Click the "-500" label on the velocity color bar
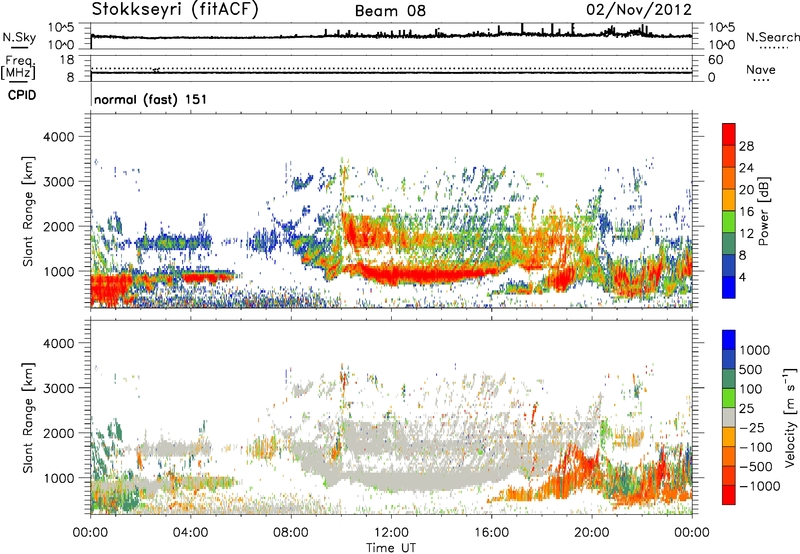Image resolution: width=800 pixels, height=554 pixels. tap(756, 467)
